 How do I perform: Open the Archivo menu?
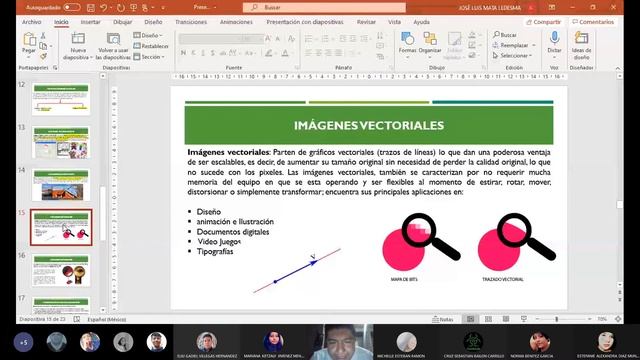[x=31, y=22]
